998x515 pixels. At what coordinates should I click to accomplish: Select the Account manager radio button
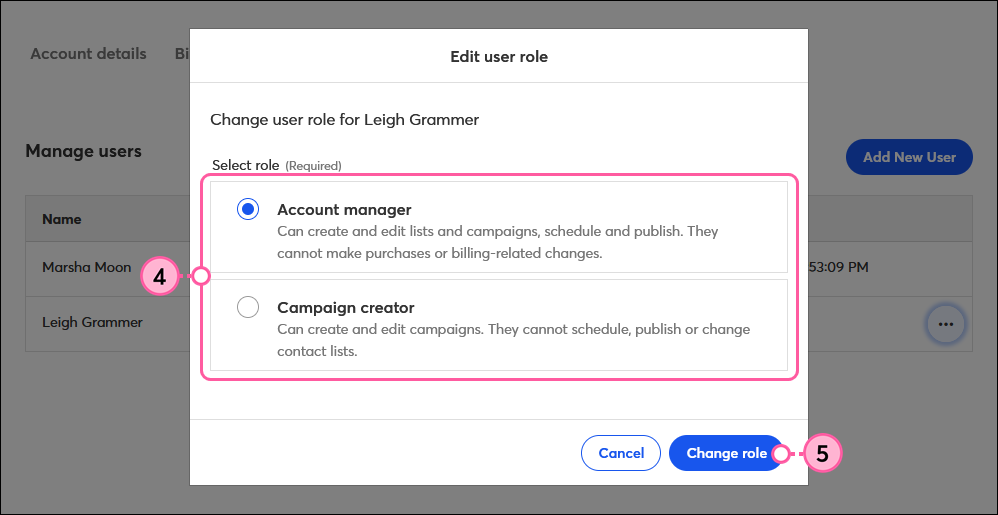pos(248,209)
